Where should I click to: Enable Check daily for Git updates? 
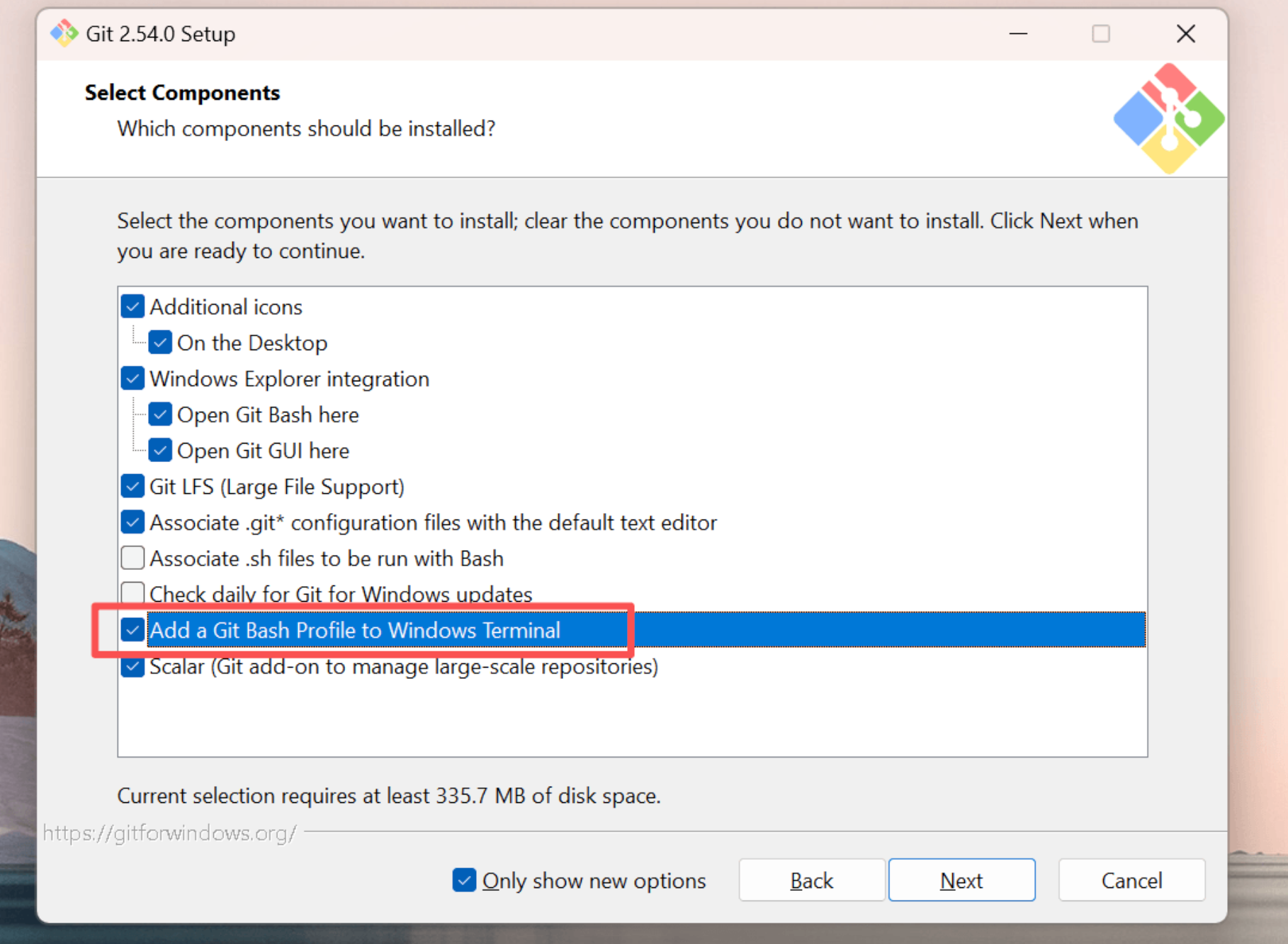click(x=132, y=593)
